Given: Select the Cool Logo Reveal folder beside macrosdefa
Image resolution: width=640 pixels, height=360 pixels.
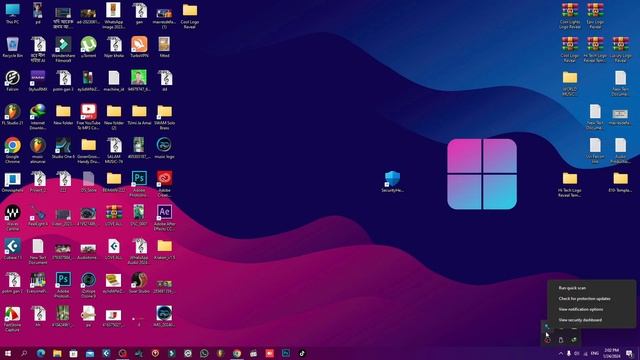Looking at the screenshot, I should (x=190, y=16).
